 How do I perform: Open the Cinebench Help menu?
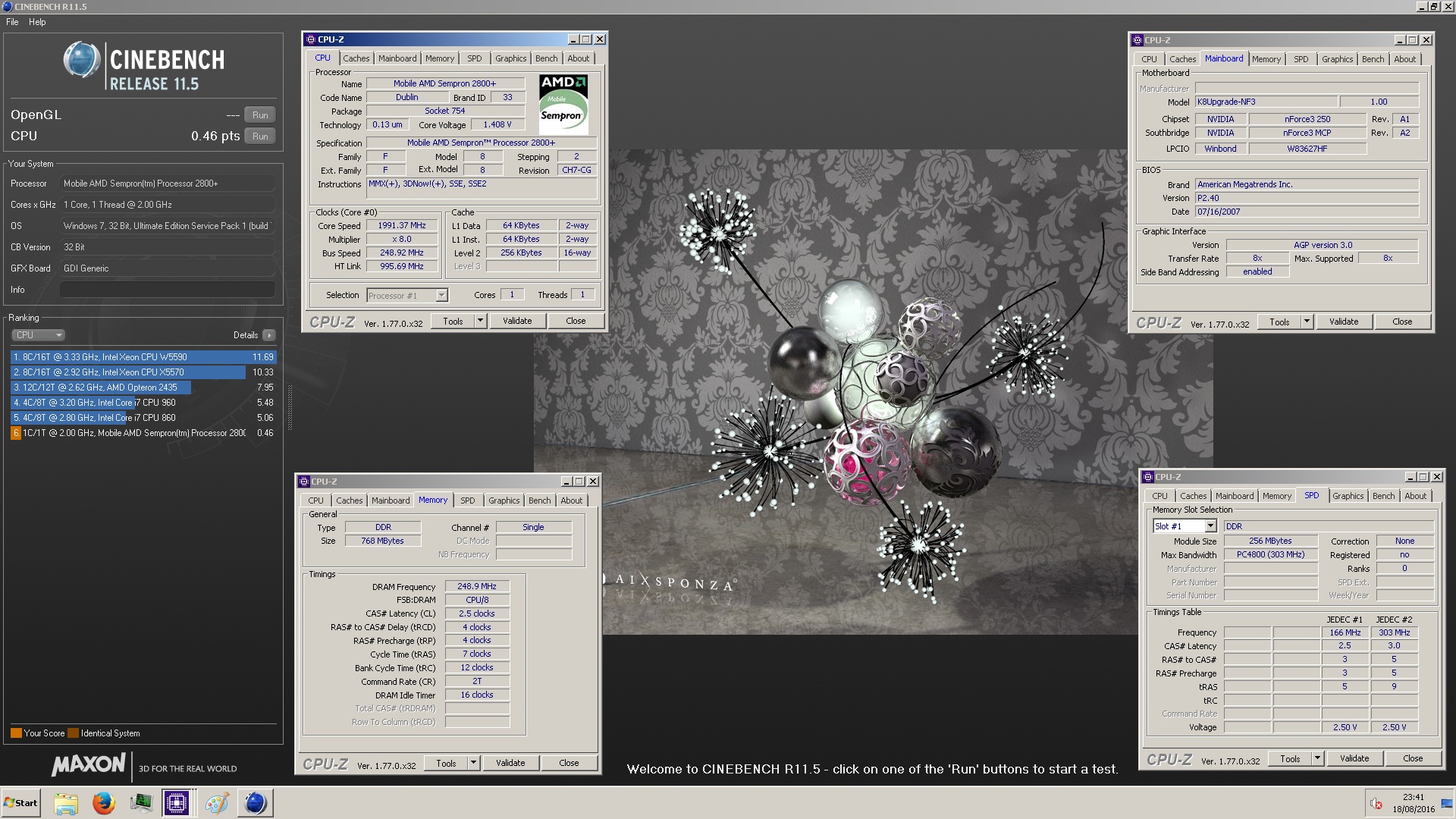pos(37,22)
